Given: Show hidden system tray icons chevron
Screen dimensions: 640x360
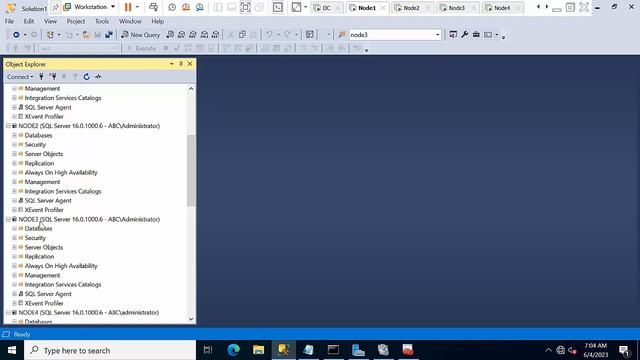Looking at the screenshot, I should 548,350.
